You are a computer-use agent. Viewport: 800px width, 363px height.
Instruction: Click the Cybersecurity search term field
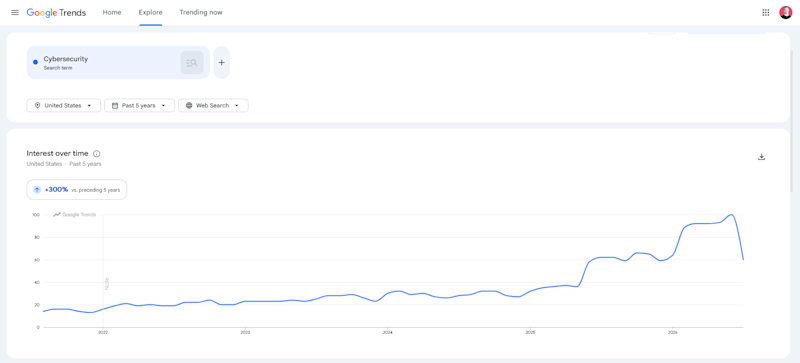(x=118, y=63)
